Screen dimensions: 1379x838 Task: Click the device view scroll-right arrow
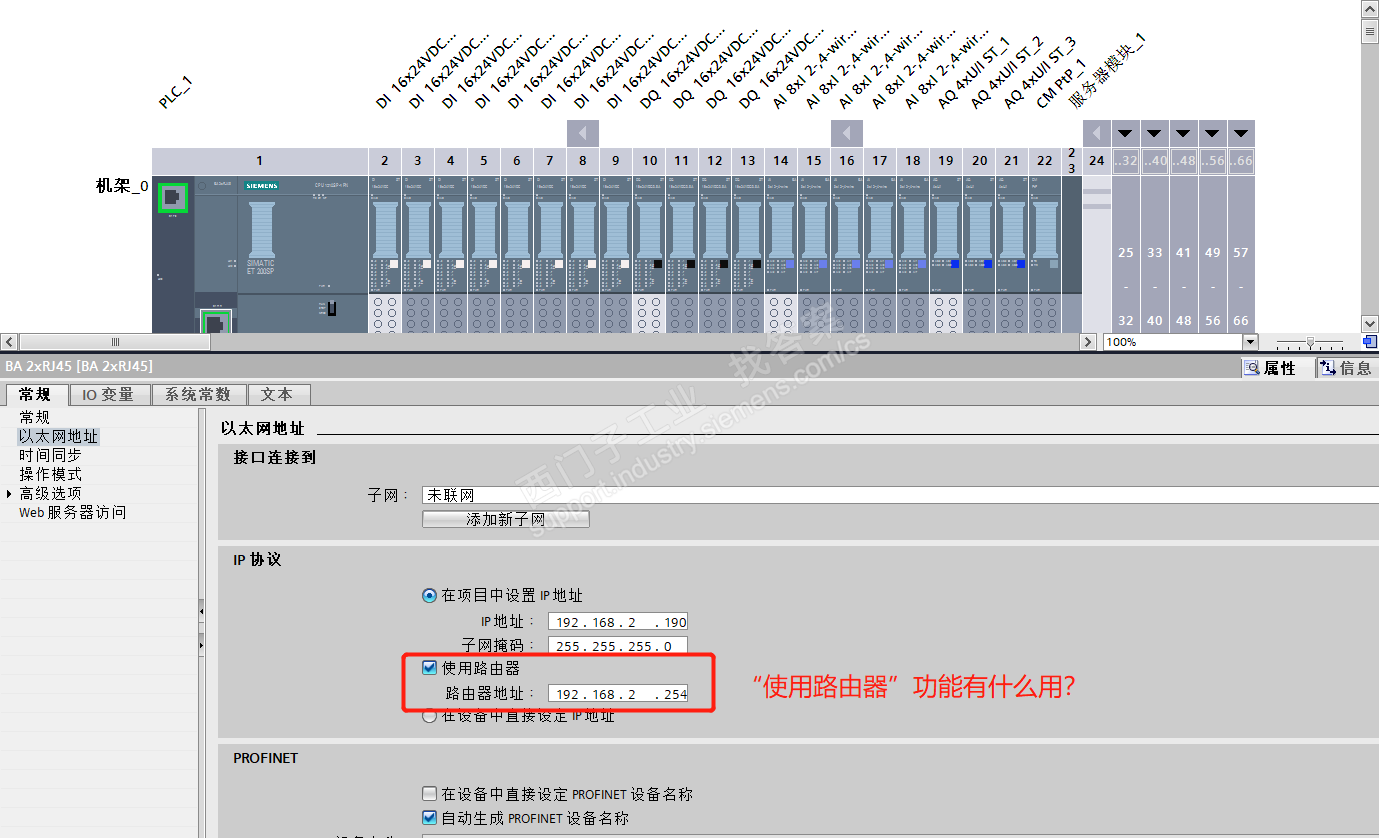[1088, 342]
